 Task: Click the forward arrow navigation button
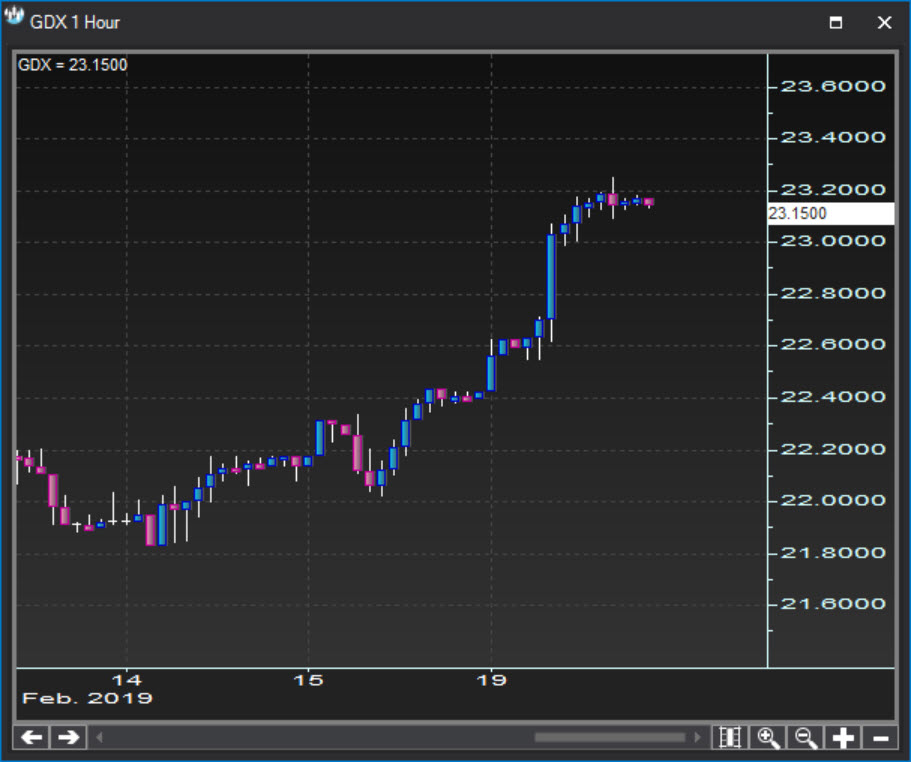pos(69,738)
